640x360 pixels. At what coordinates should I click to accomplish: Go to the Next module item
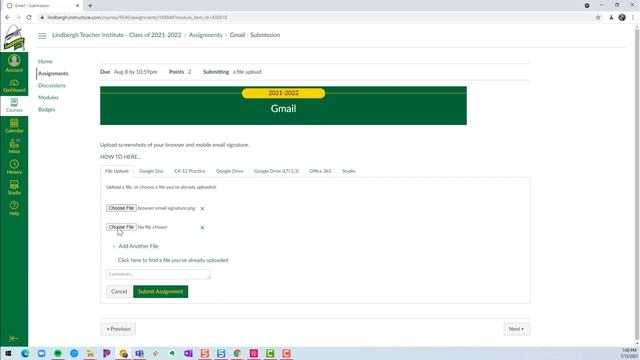click(516, 329)
